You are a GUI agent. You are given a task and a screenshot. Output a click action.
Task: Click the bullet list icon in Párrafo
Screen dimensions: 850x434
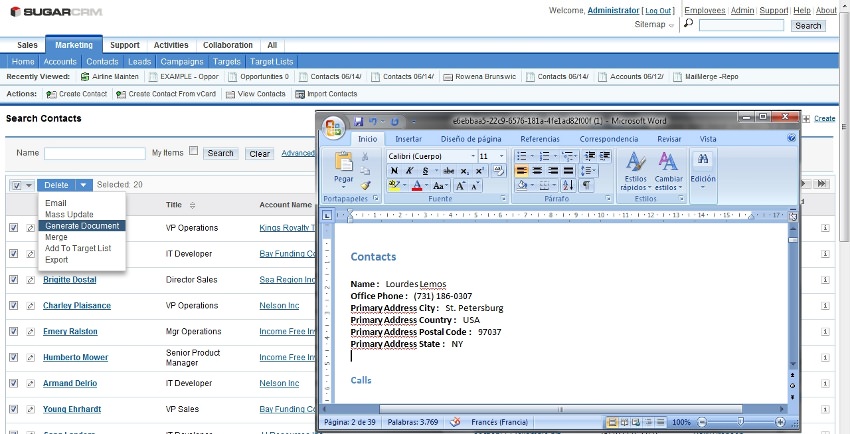click(522, 156)
